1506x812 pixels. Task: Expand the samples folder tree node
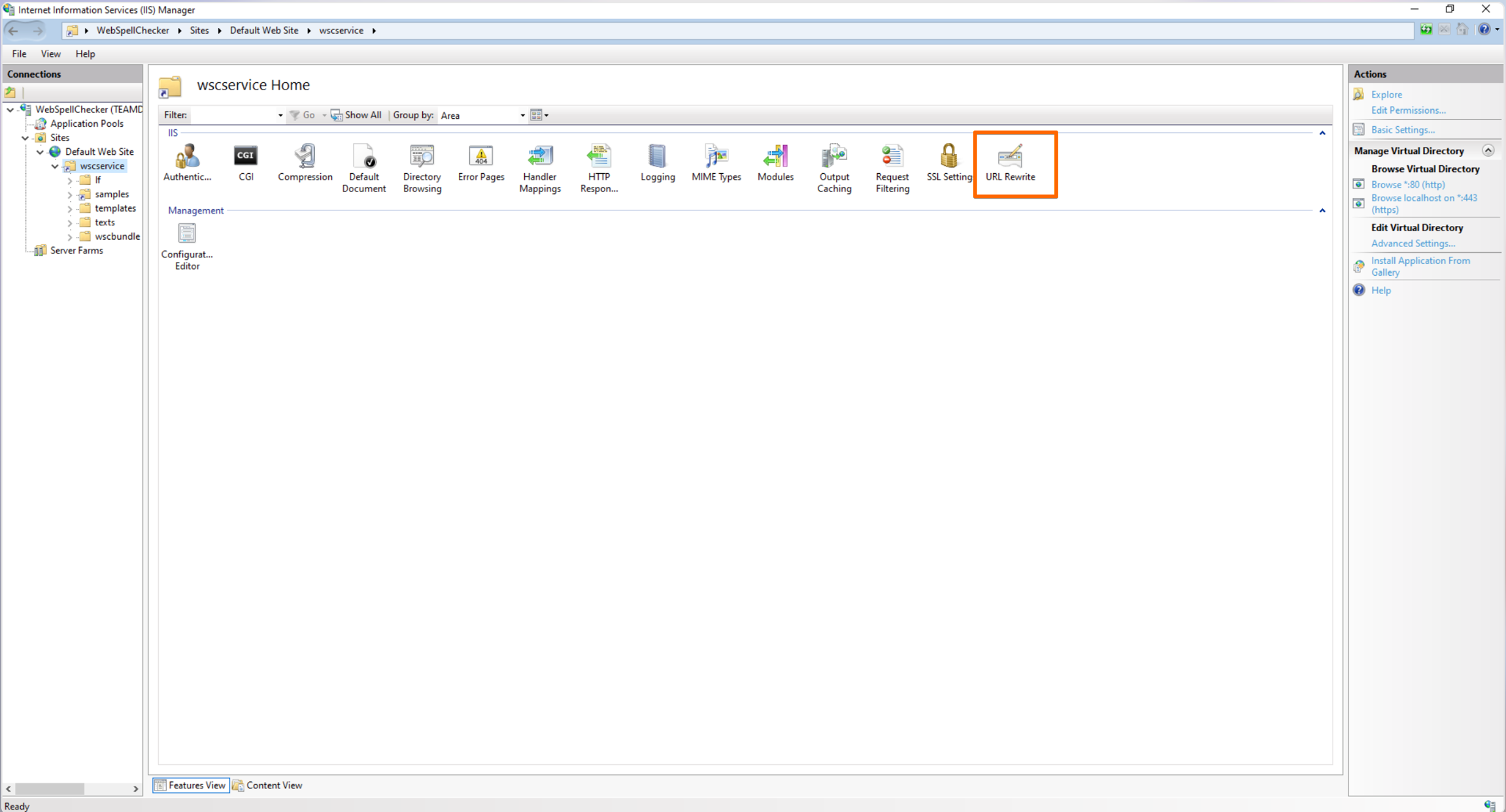(x=70, y=195)
